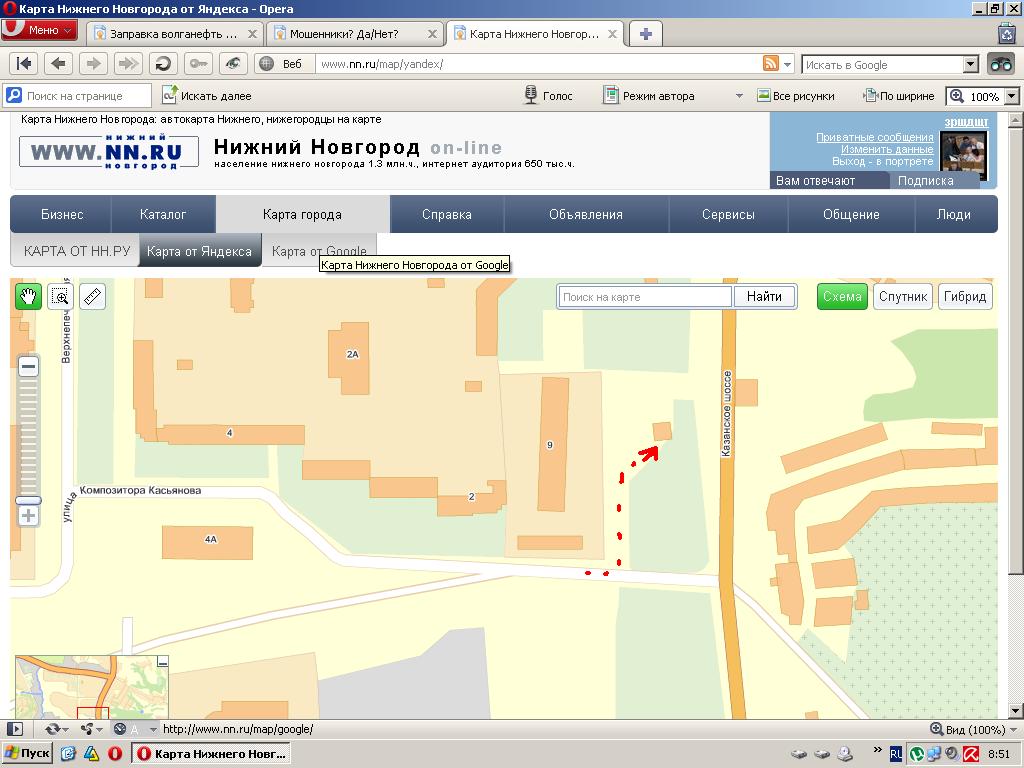Image resolution: width=1024 pixels, height=768 pixels.
Task: Click Искать далее button
Action: [207, 96]
